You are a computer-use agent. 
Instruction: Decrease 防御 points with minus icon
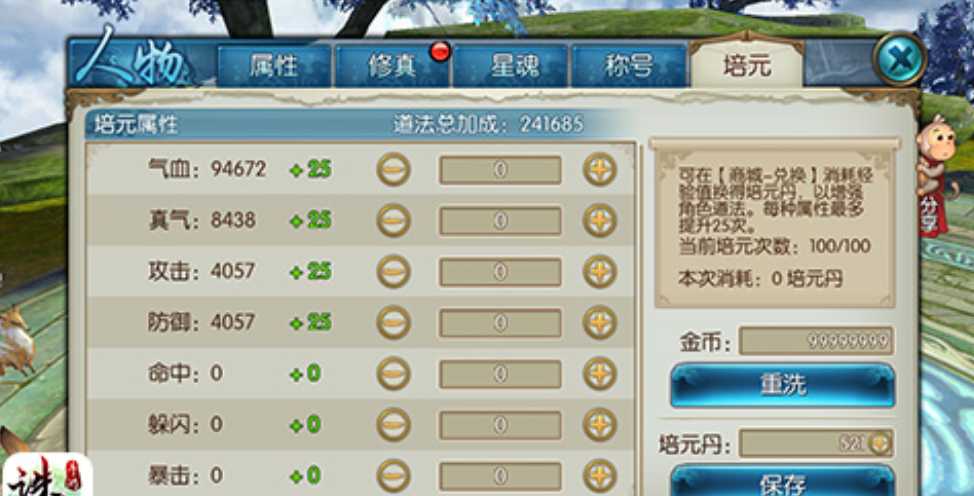click(393, 322)
